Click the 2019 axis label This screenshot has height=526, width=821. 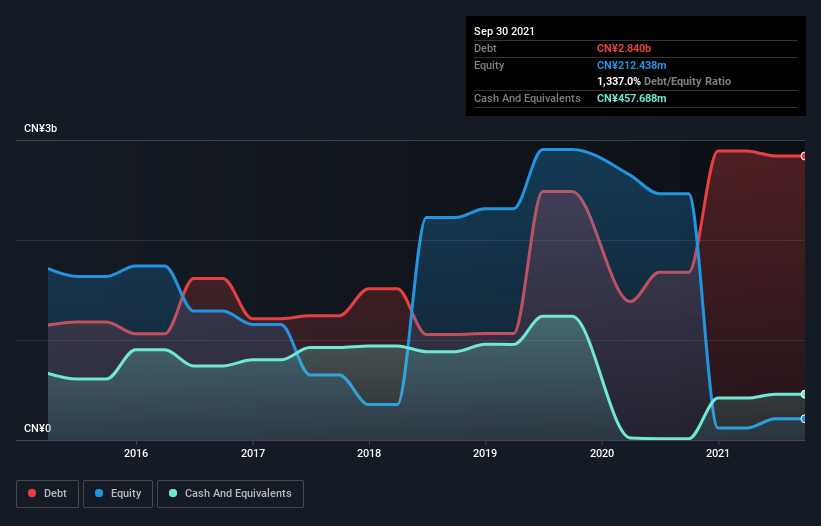coord(485,453)
